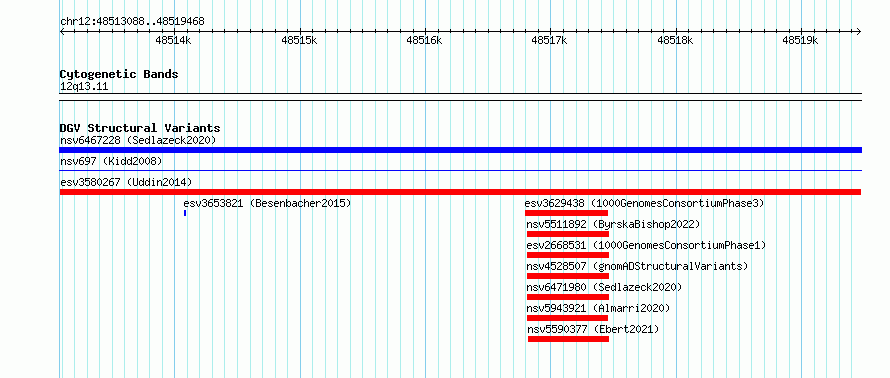The height and width of the screenshot is (378, 890).
Task: Open esv2668531 (1000GenomesConsortiumPhase1) label
Action: (x=646, y=245)
